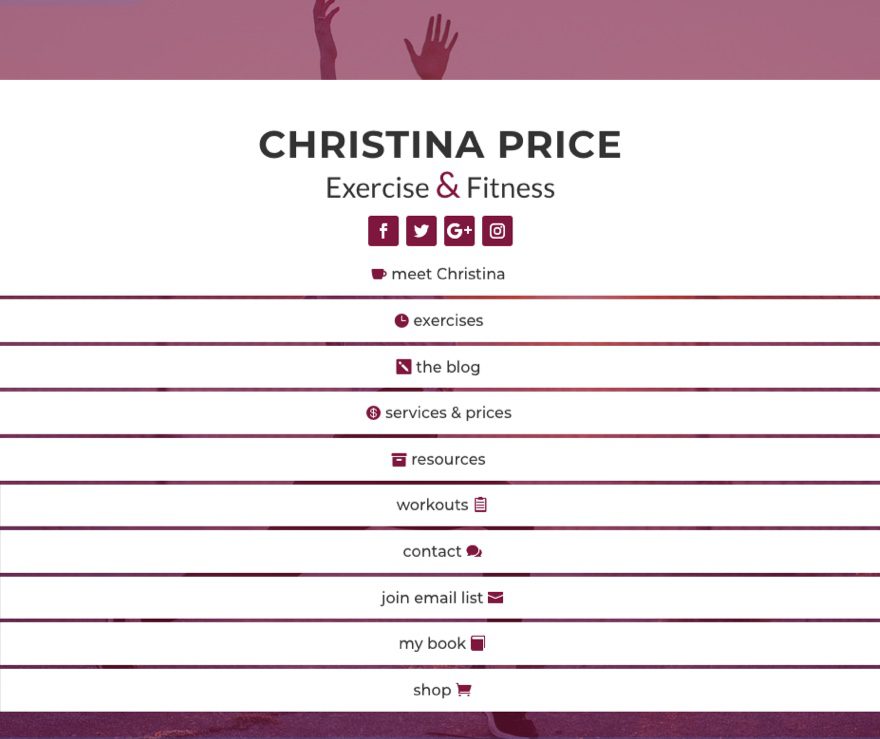Click the join email list link

[x=432, y=598]
